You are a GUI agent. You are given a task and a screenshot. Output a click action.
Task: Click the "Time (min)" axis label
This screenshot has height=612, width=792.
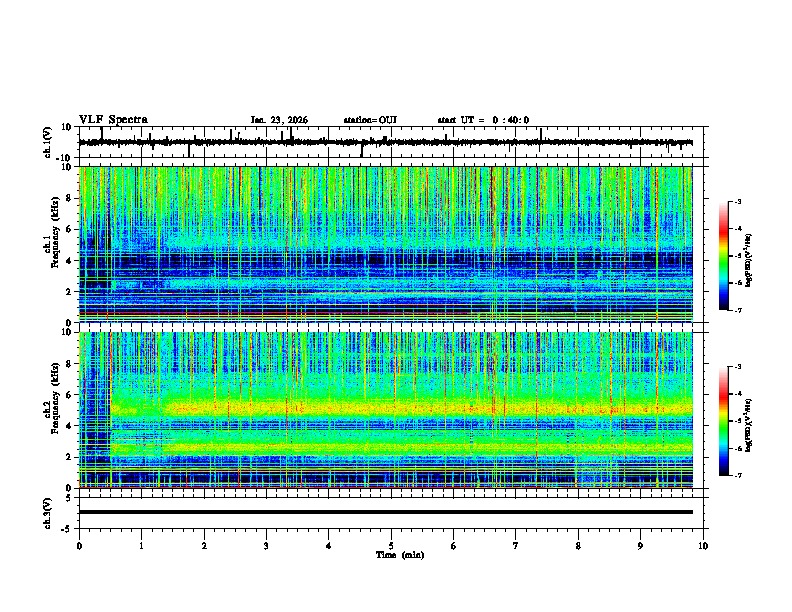coord(400,555)
